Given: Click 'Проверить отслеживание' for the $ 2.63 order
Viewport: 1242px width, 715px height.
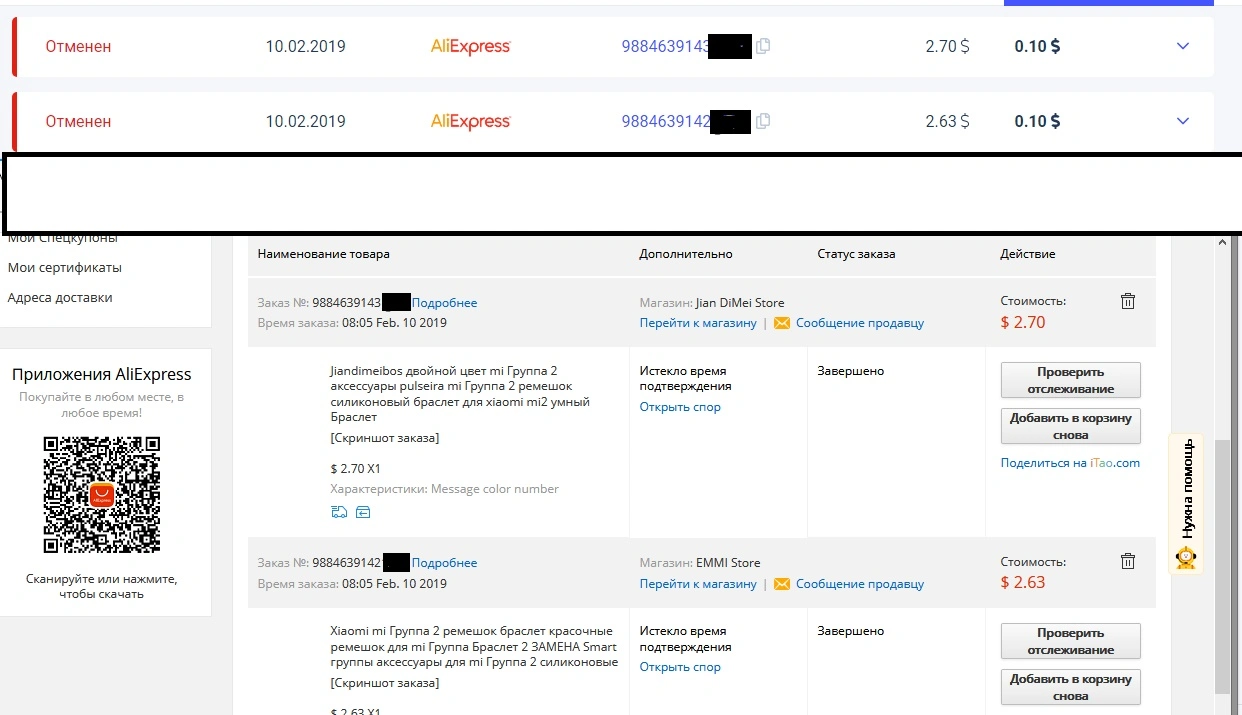Looking at the screenshot, I should [x=1071, y=641].
